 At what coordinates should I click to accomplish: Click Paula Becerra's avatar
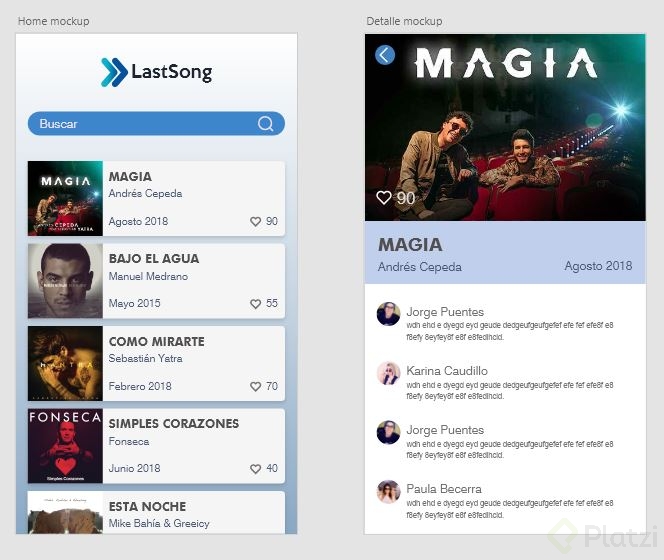[388, 492]
